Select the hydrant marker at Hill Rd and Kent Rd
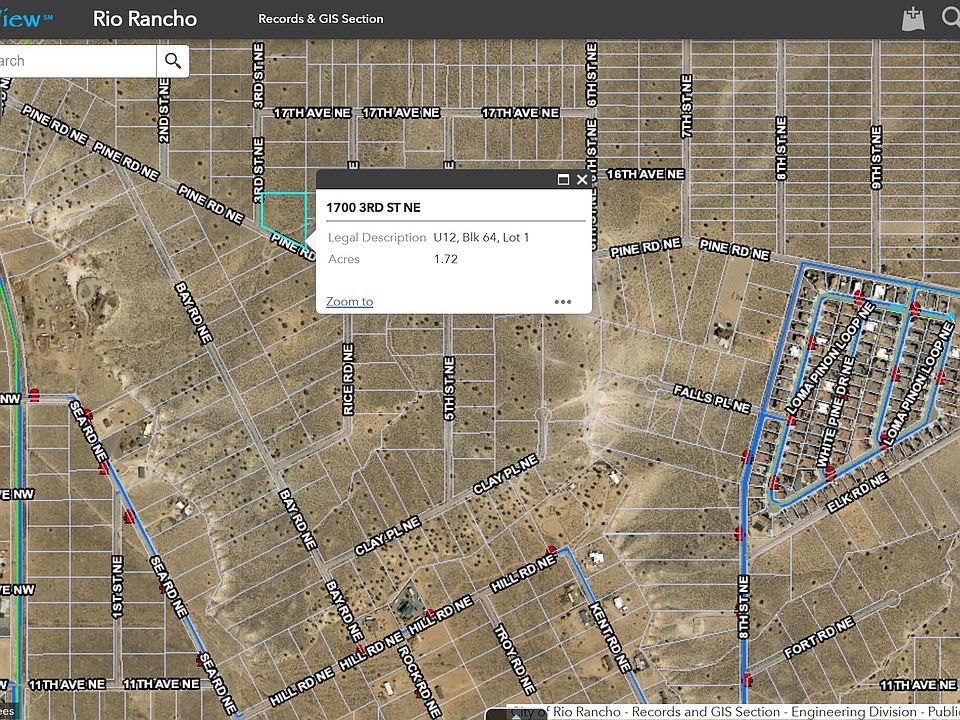 (551, 549)
